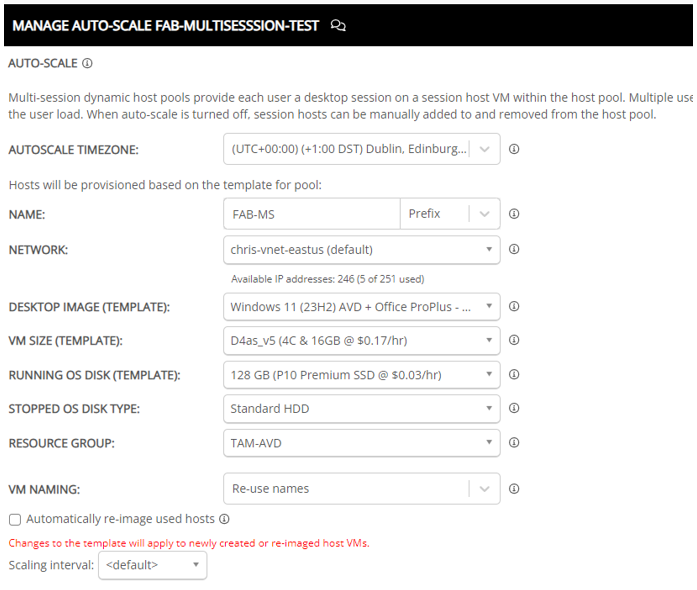697x590 pixels.
Task: Click info icon beside Name field
Action: (514, 214)
